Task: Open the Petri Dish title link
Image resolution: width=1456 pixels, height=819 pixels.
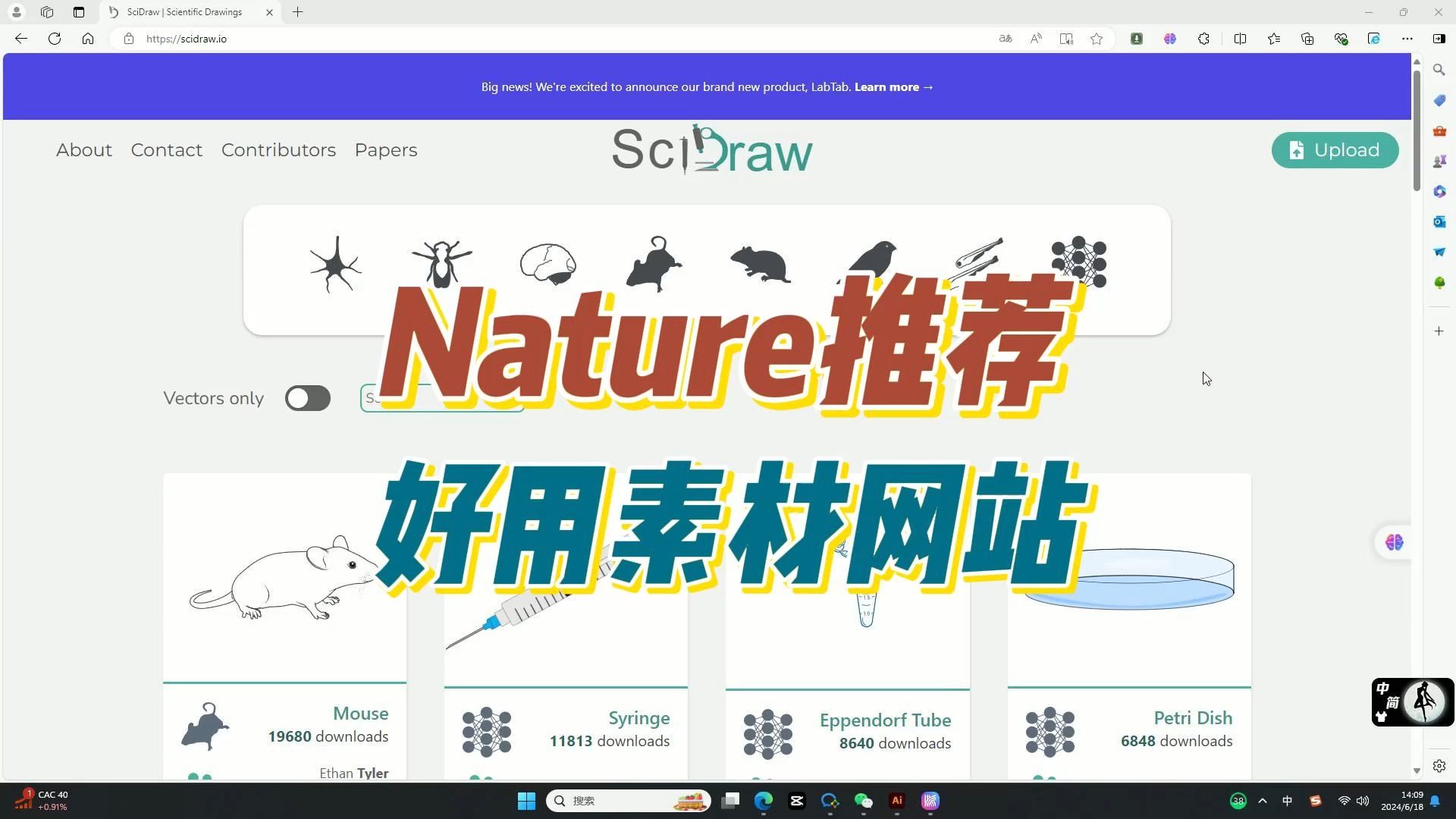Action: [1193, 718]
